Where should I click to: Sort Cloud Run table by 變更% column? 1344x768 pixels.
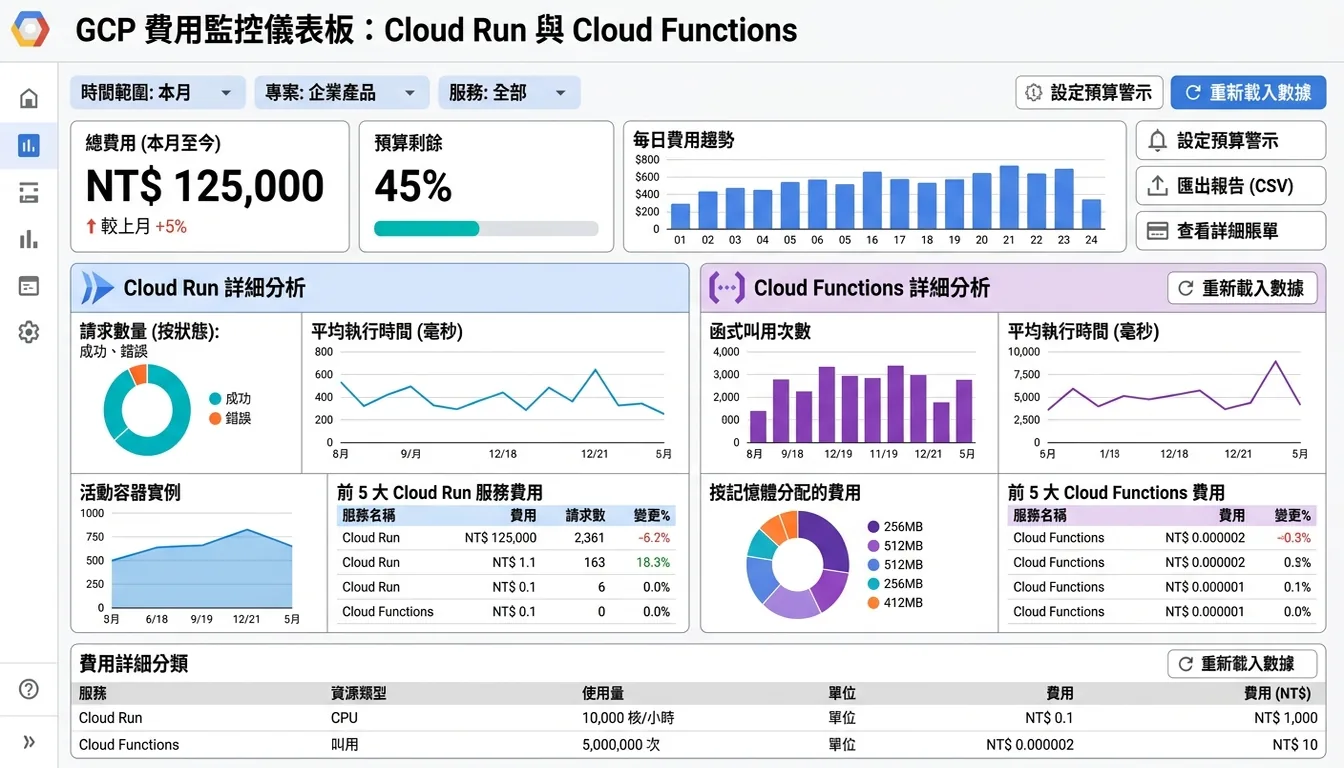coord(652,516)
